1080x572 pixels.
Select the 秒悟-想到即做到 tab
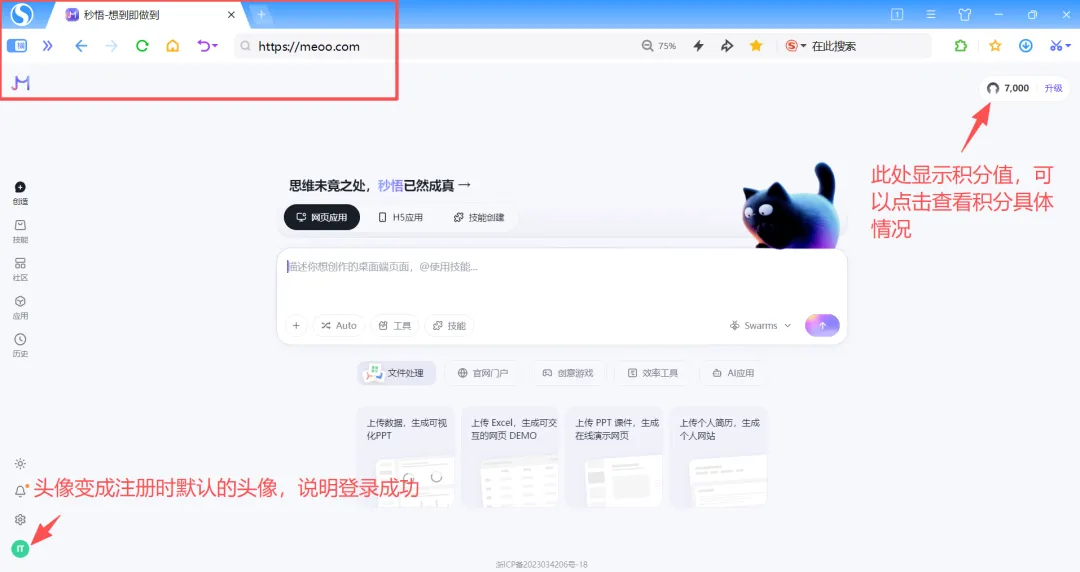coord(121,14)
